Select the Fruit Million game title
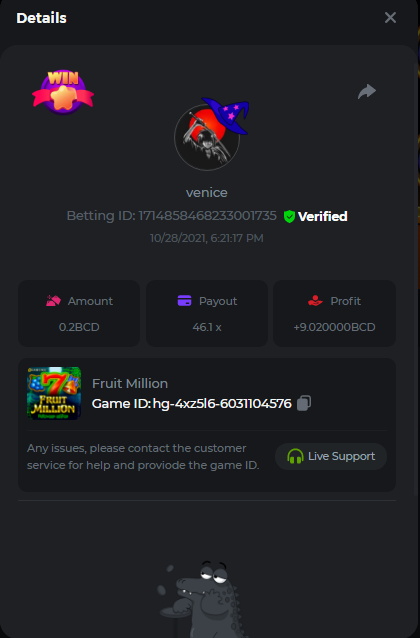The width and height of the screenshot is (420, 638). (x=130, y=383)
